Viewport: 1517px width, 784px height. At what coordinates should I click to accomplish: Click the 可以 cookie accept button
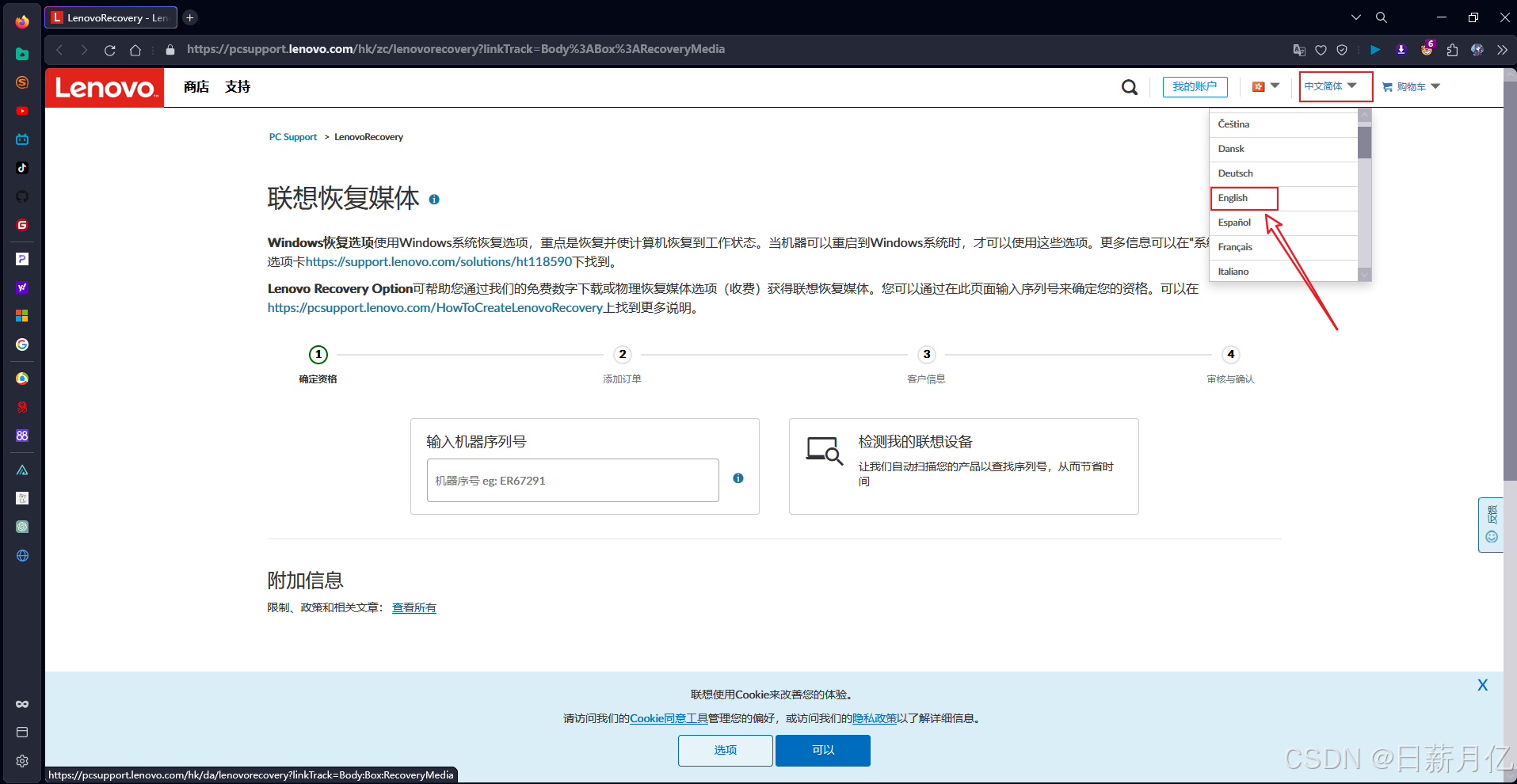pos(823,750)
